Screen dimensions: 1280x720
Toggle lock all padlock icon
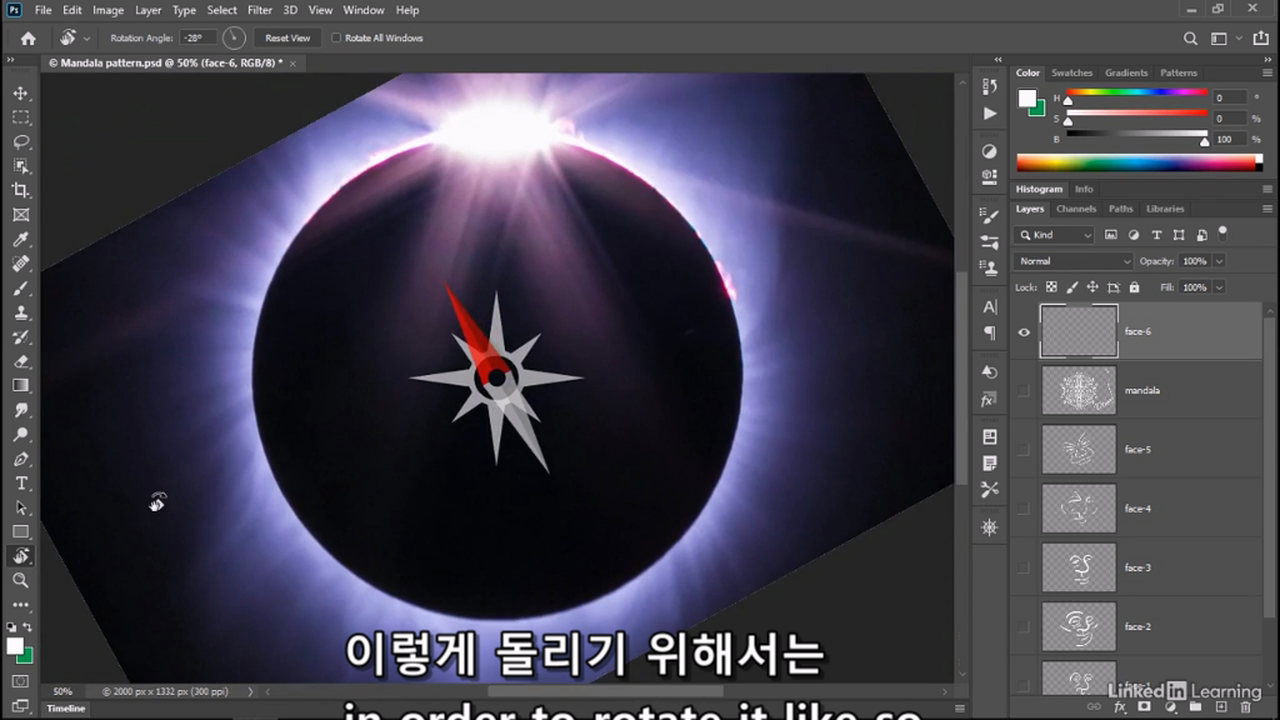point(1134,287)
